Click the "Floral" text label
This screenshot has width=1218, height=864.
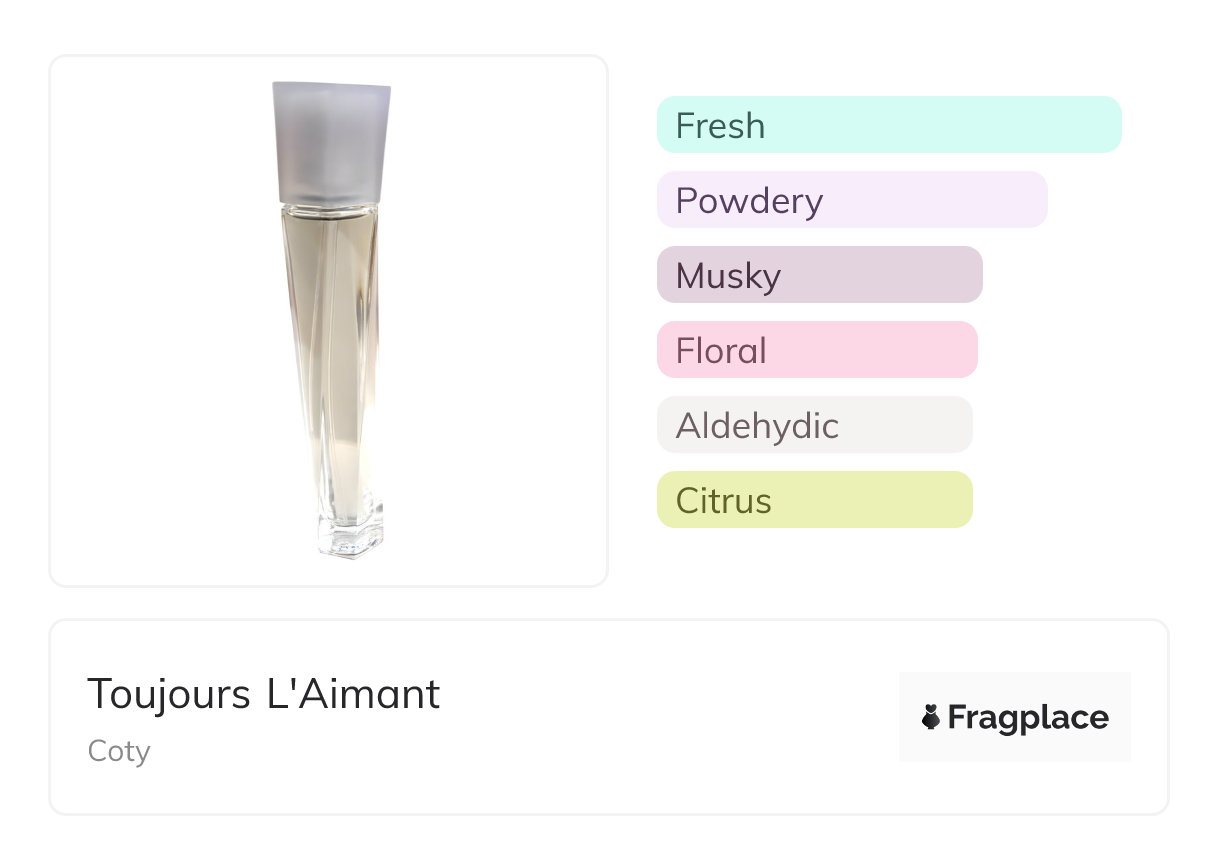(721, 351)
